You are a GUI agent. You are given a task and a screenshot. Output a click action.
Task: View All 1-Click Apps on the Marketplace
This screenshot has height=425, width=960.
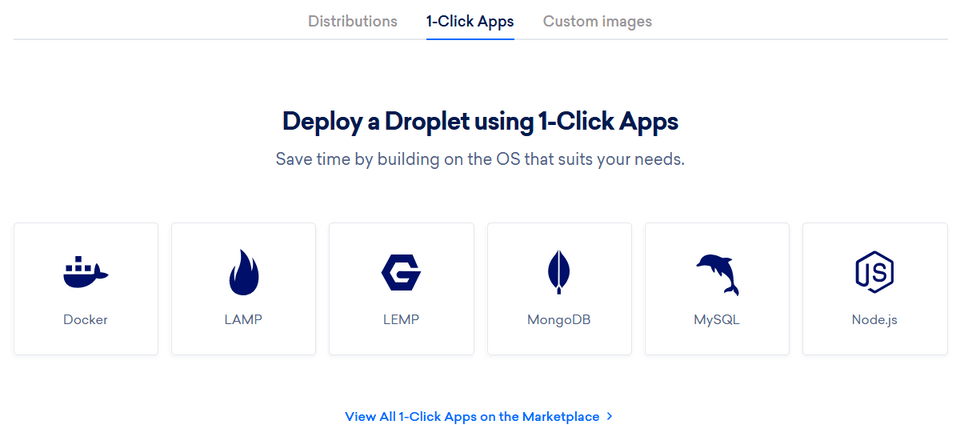[x=472, y=416]
